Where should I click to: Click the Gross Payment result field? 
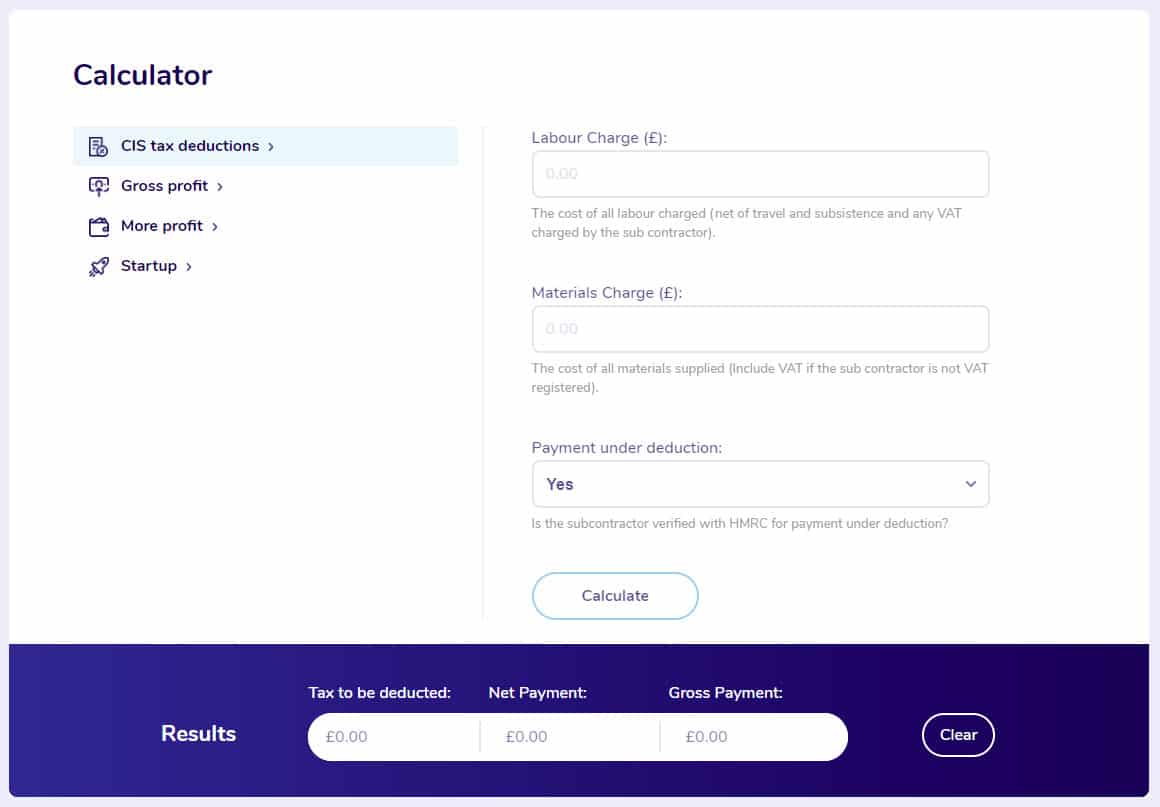point(753,737)
